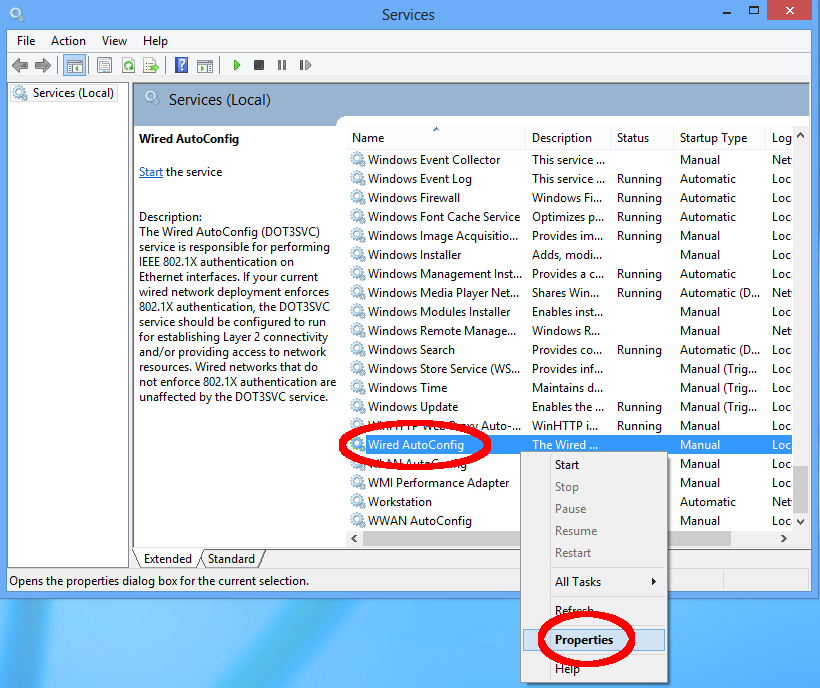Image resolution: width=820 pixels, height=688 pixels.
Task: Open the File menu
Action: (26, 41)
